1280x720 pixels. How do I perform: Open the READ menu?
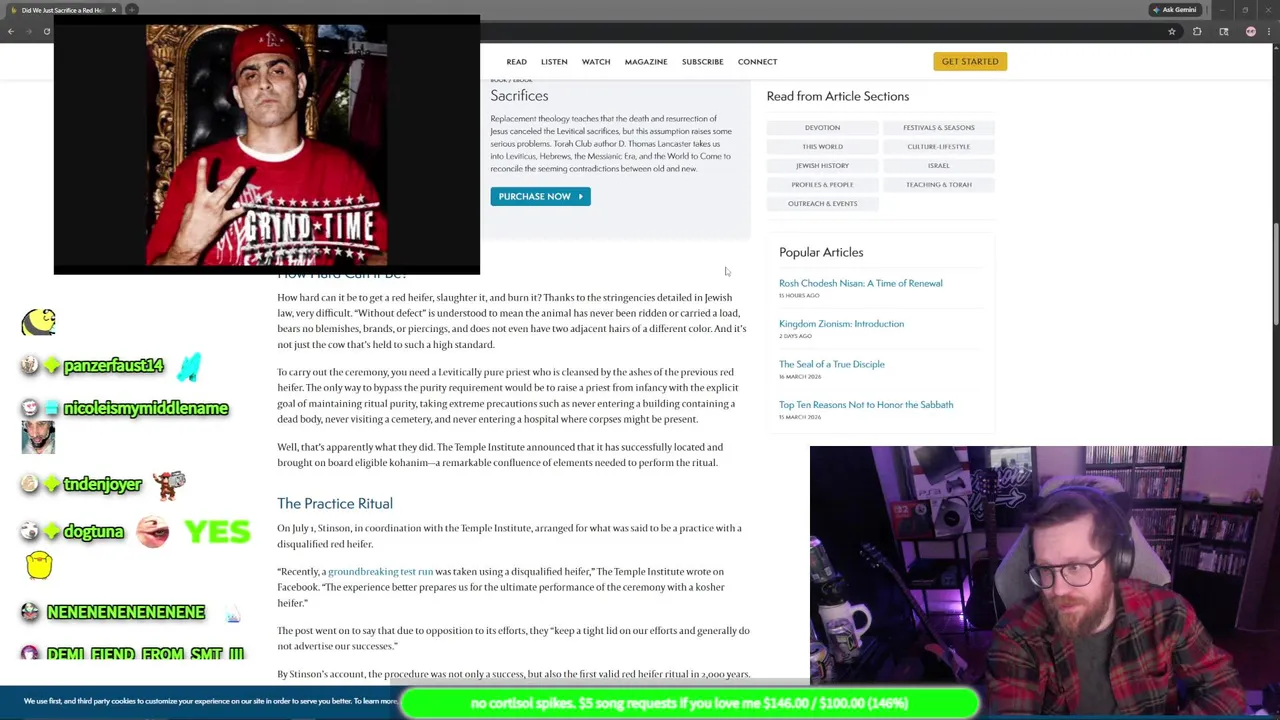click(x=516, y=62)
